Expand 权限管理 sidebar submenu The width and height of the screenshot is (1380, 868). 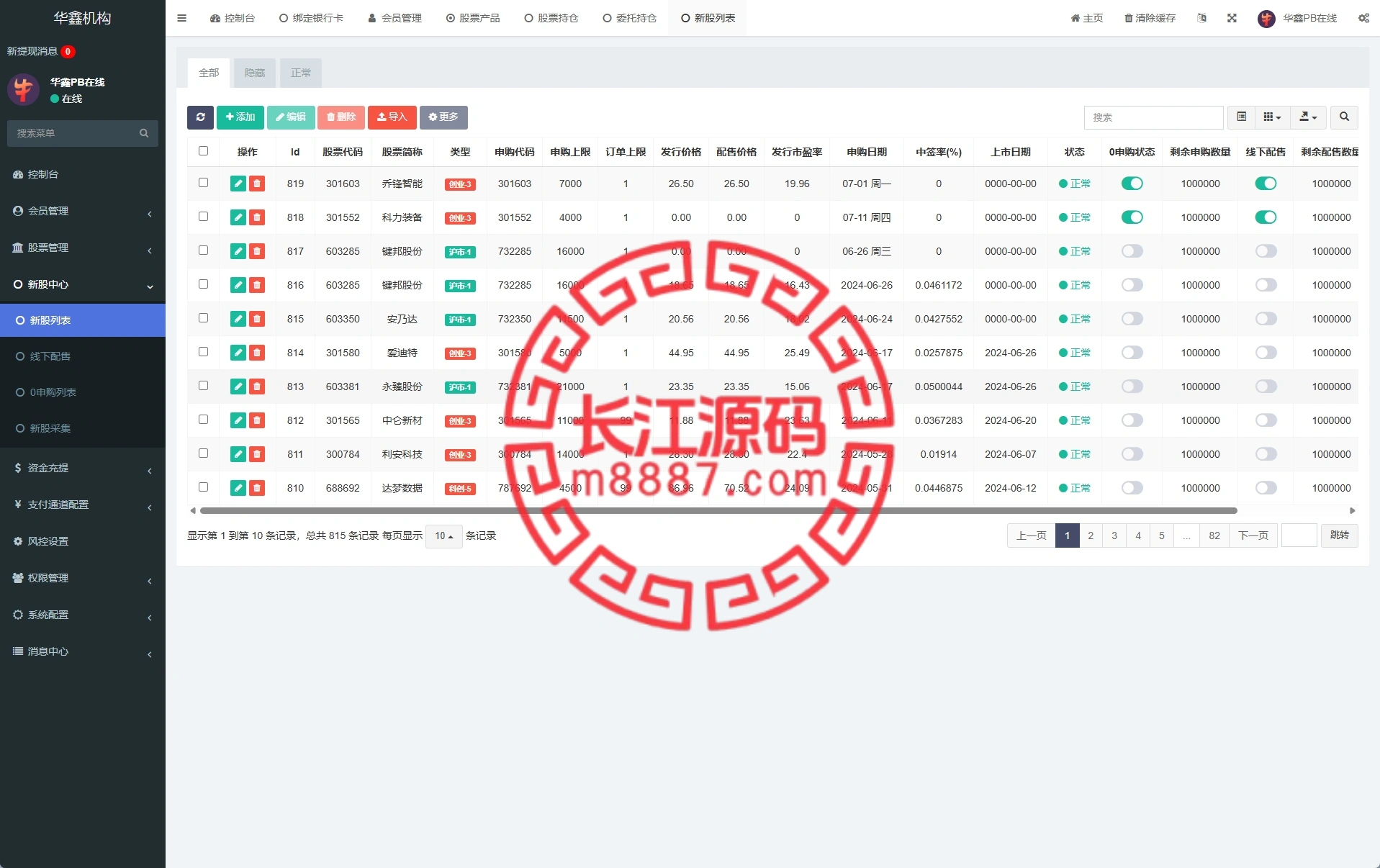[83, 578]
